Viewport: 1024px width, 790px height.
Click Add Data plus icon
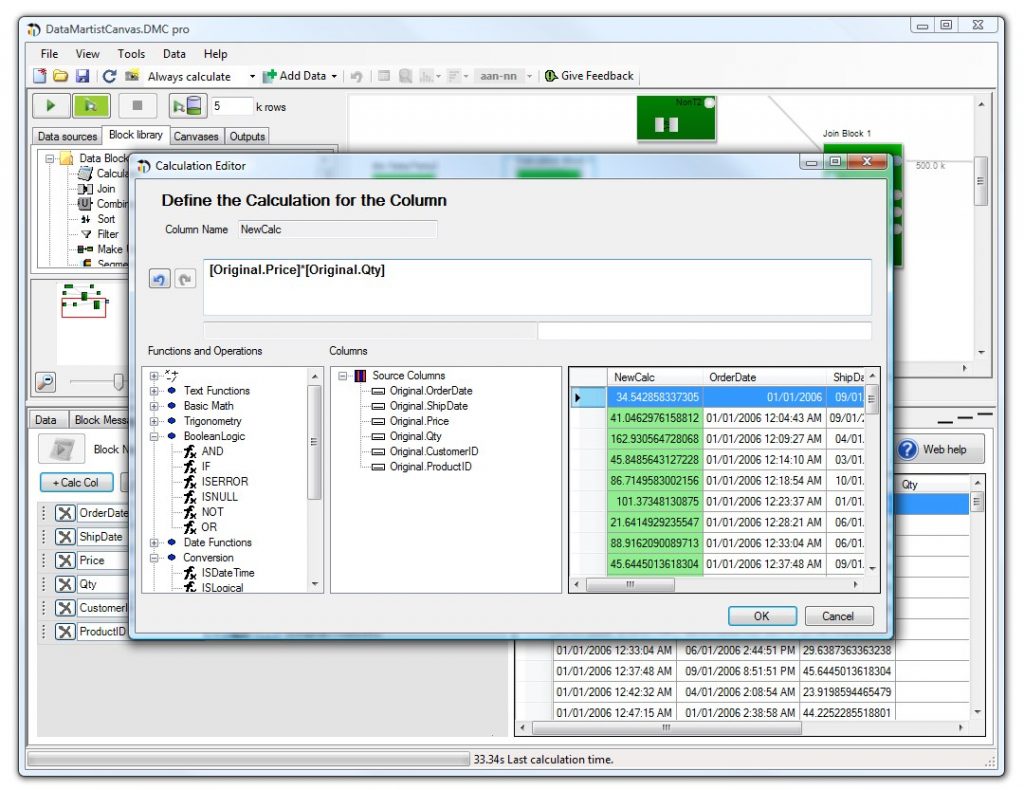[x=269, y=76]
